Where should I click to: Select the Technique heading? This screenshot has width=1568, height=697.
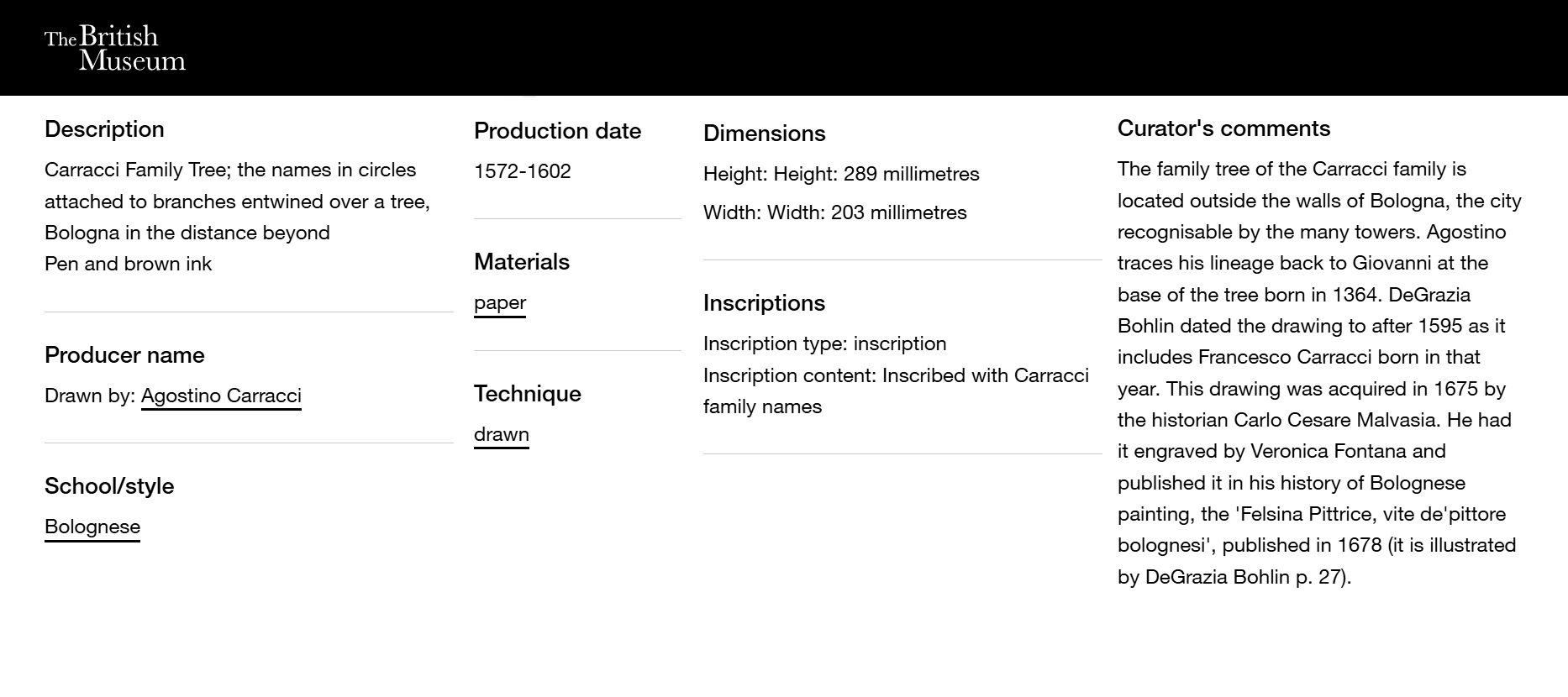click(x=528, y=394)
